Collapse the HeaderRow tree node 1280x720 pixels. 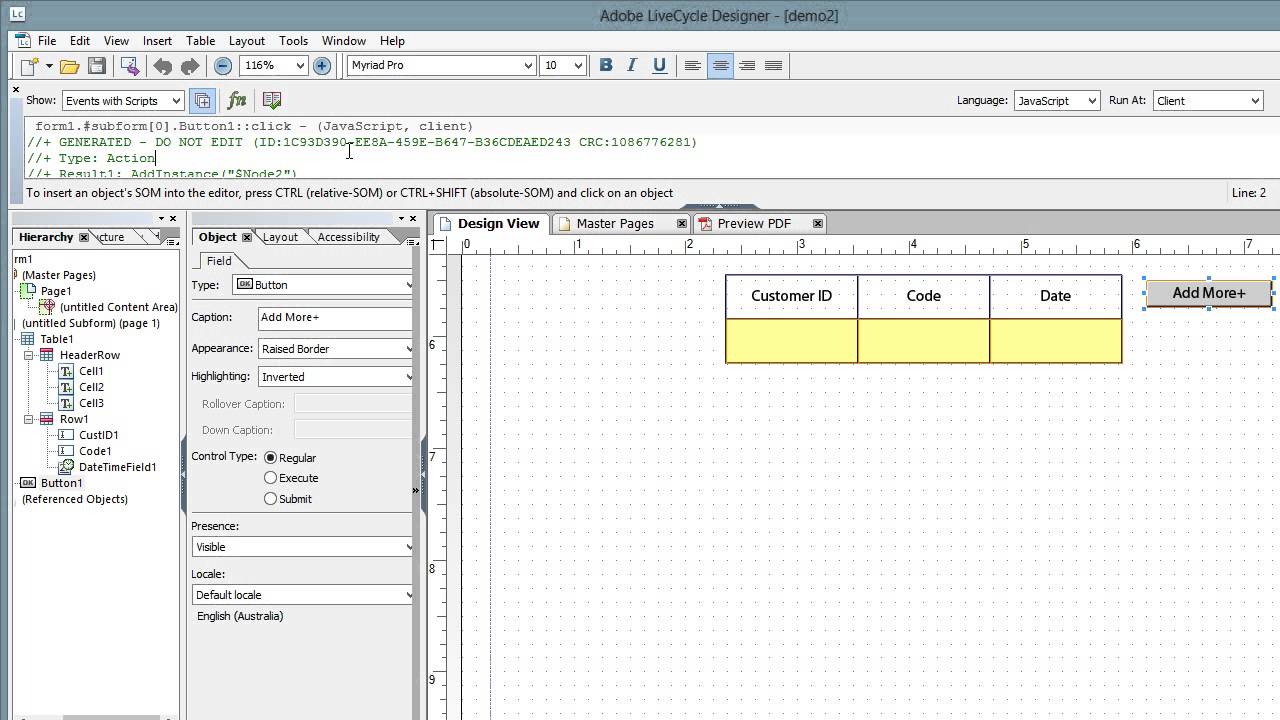click(x=29, y=355)
